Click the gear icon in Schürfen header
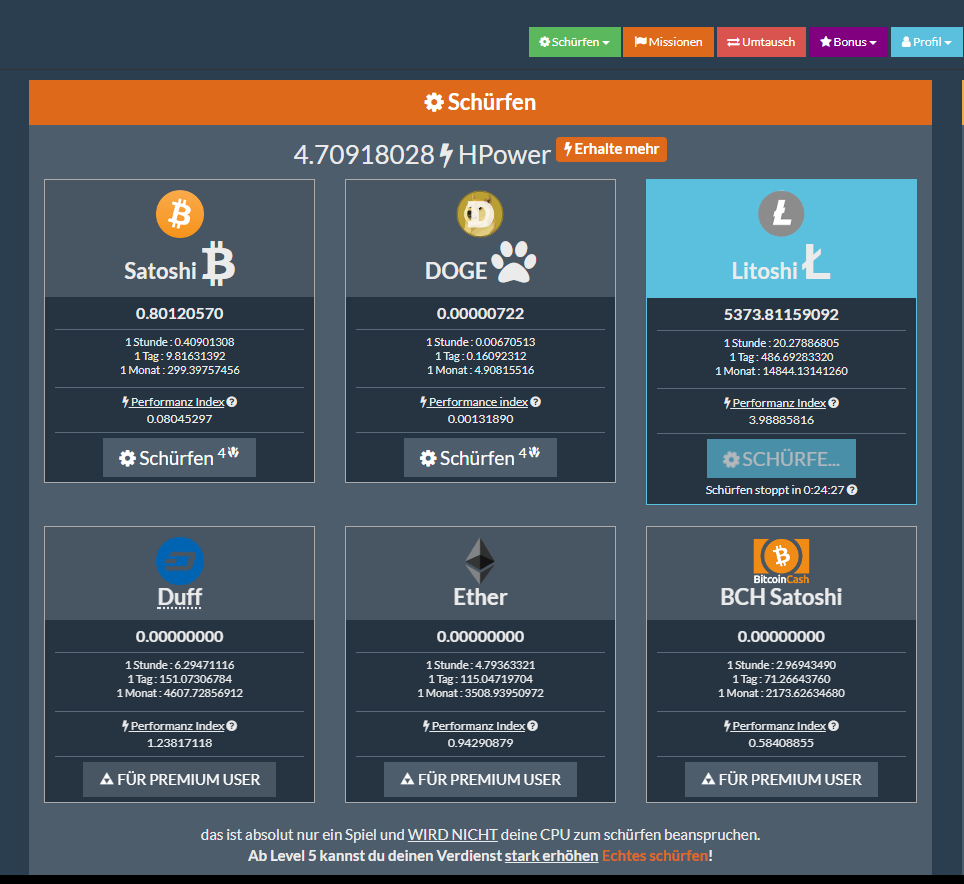Viewport: 964px width, 884px height. (x=434, y=103)
